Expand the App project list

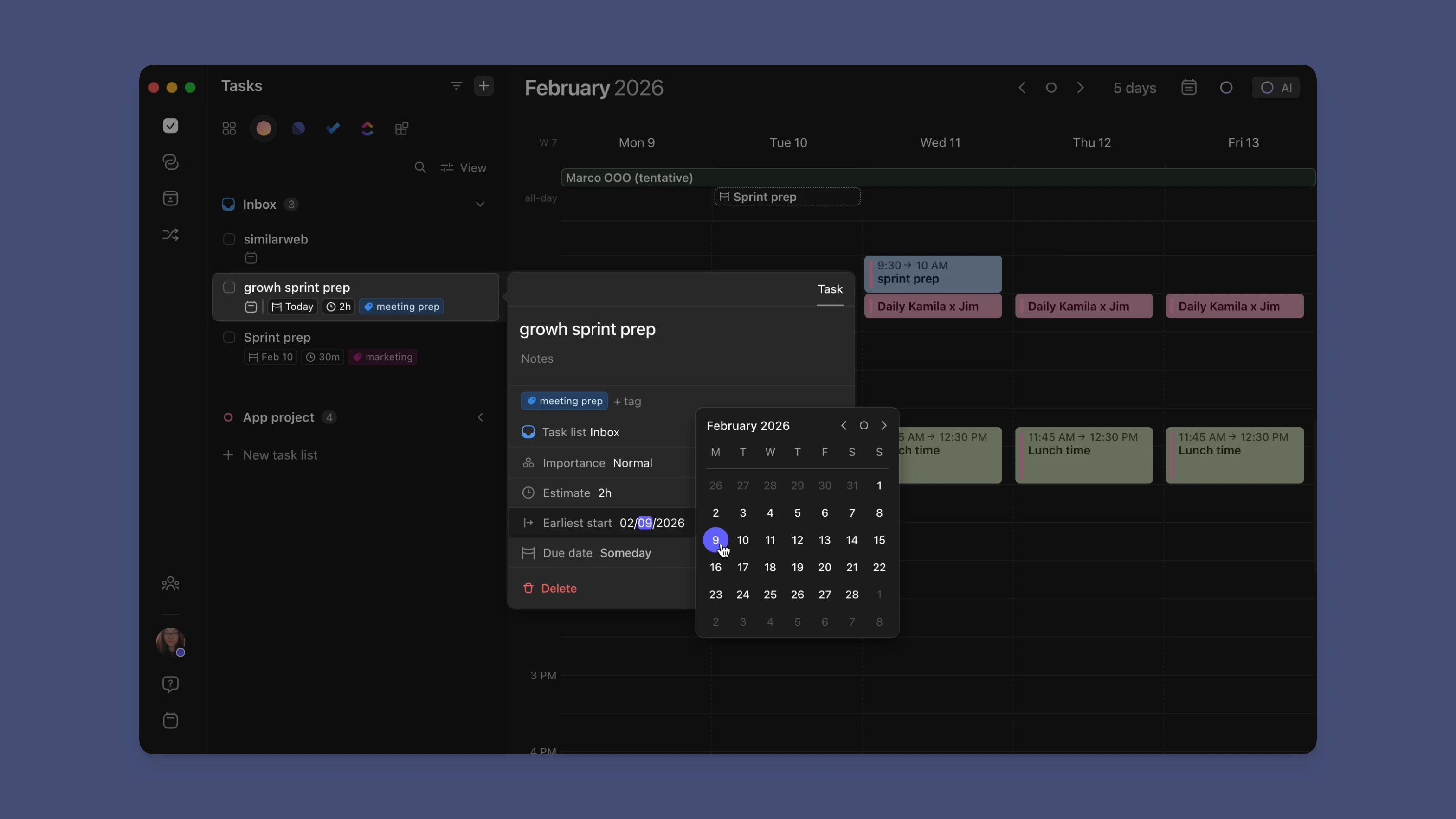pos(480,417)
